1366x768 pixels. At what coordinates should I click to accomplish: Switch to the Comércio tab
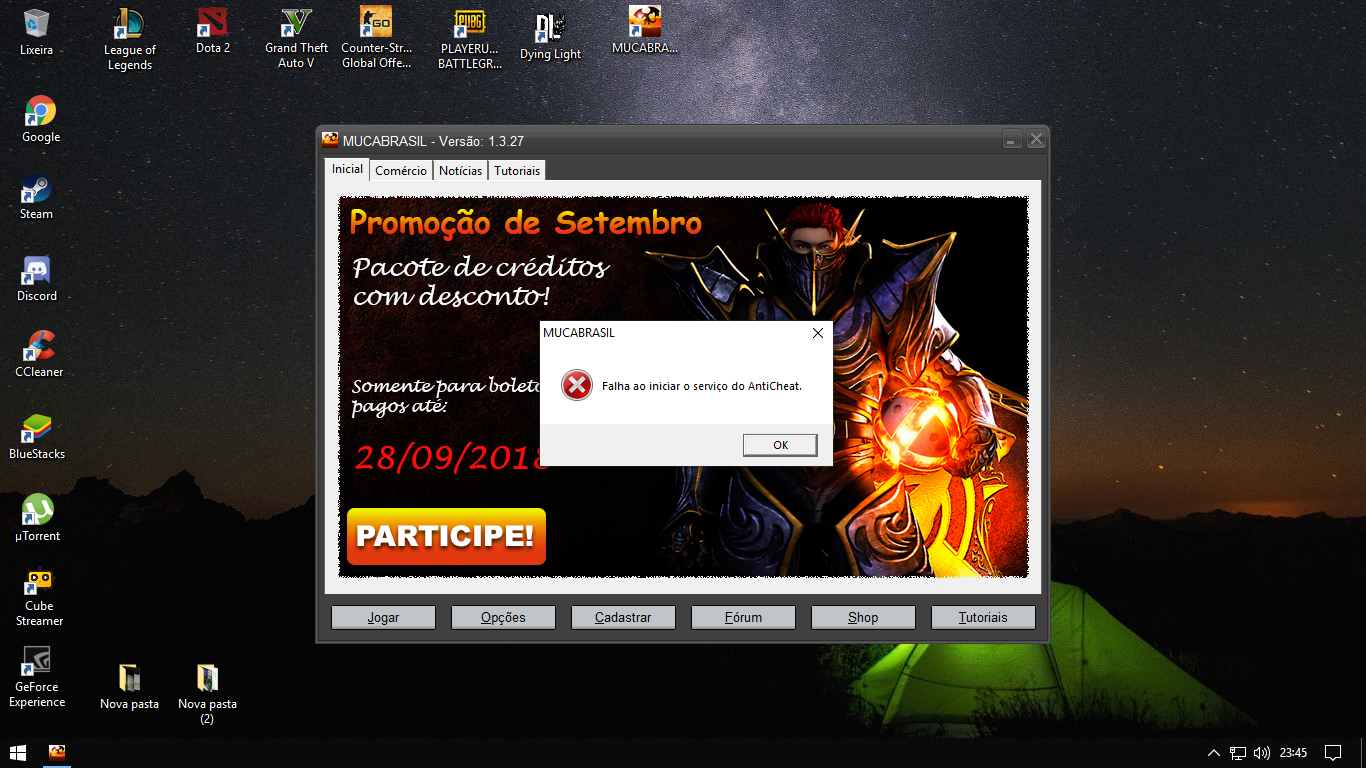pyautogui.click(x=401, y=171)
